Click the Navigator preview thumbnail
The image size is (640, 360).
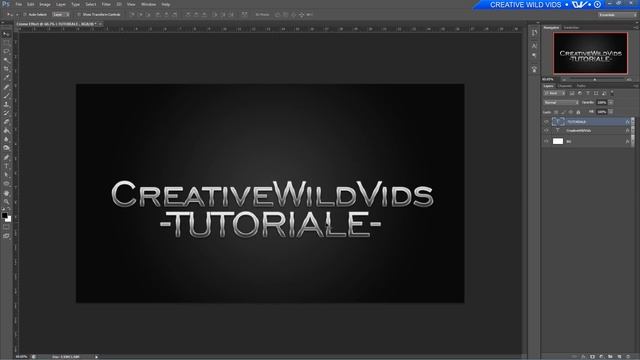tap(590, 53)
